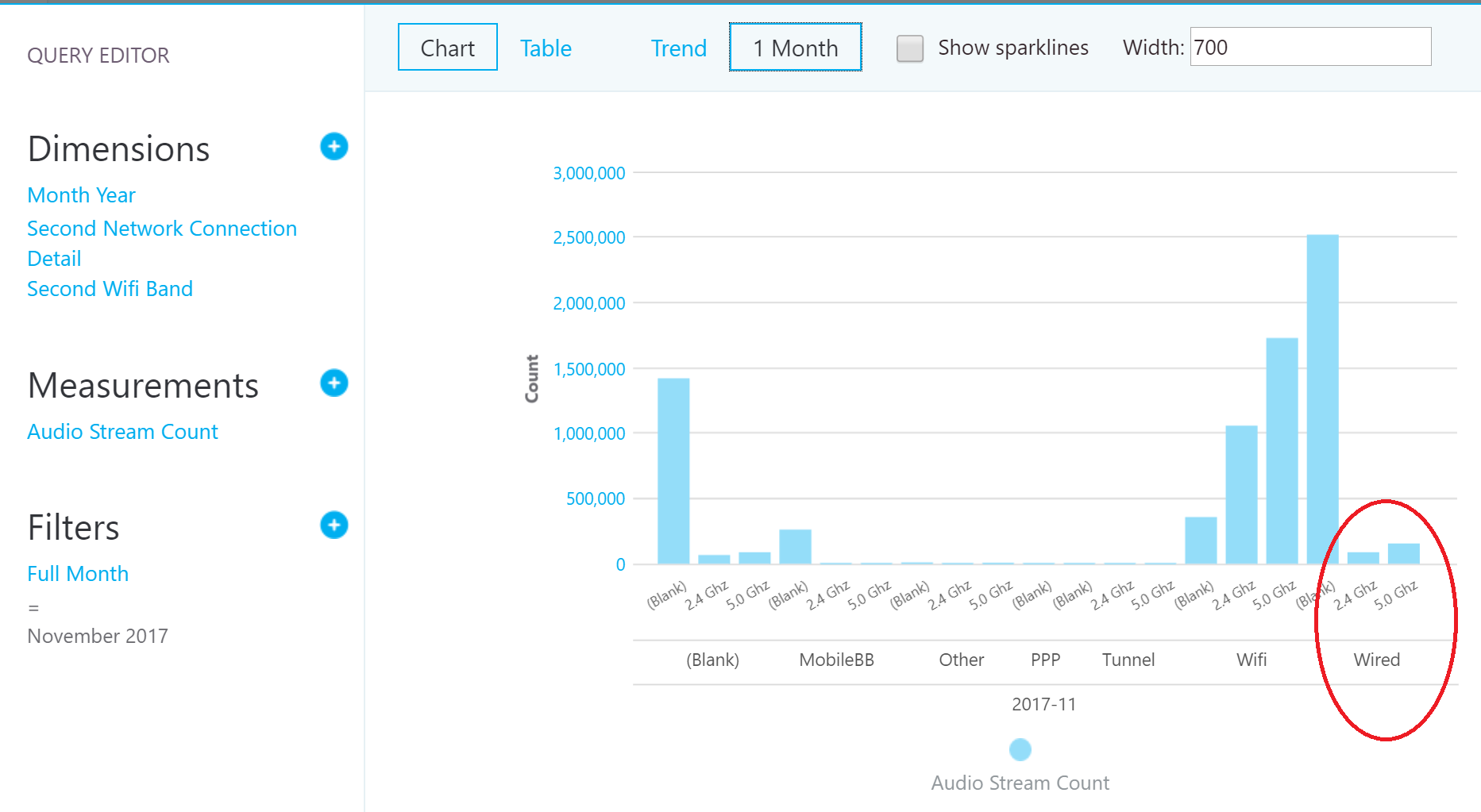Open the Second Wifi Band dimension
Screen dimensions: 1481x812
pyautogui.click(x=110, y=289)
